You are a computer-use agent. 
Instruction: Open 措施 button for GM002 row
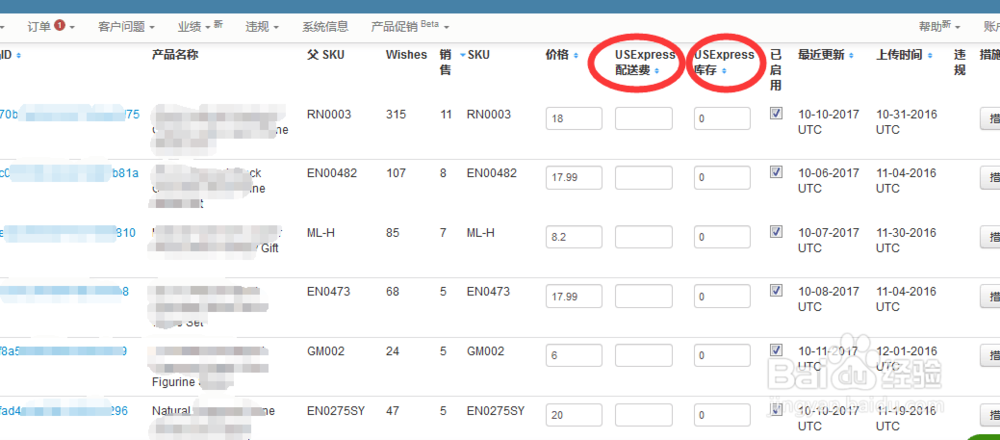pos(990,355)
